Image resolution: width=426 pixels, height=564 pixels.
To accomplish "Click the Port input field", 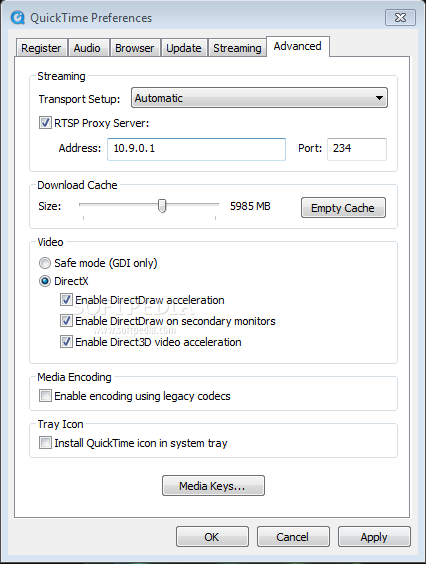I will [x=357, y=149].
